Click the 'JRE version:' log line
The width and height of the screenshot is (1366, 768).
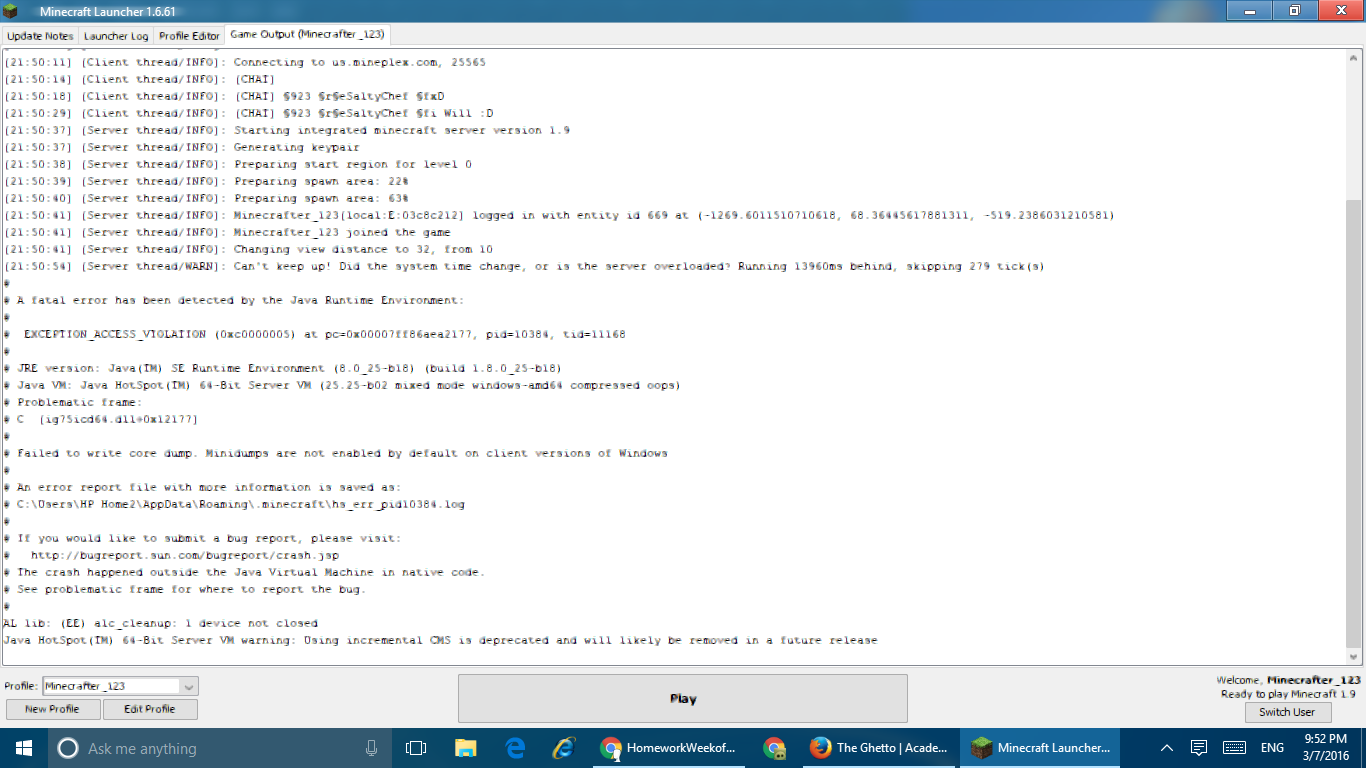click(x=283, y=368)
